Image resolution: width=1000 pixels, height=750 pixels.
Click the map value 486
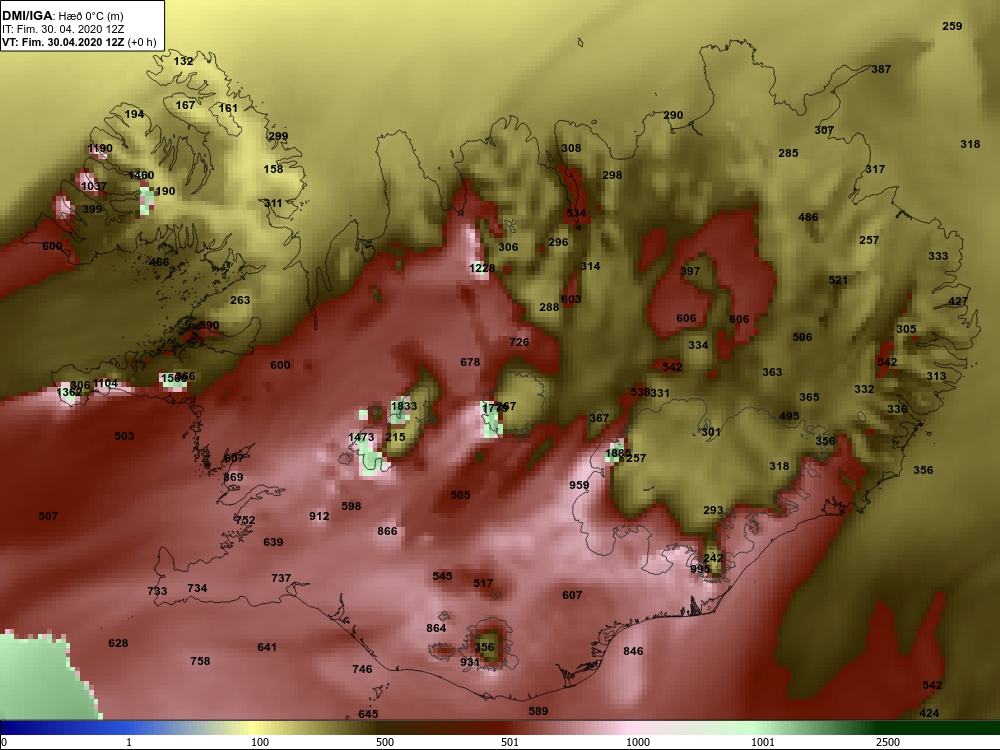(808, 218)
